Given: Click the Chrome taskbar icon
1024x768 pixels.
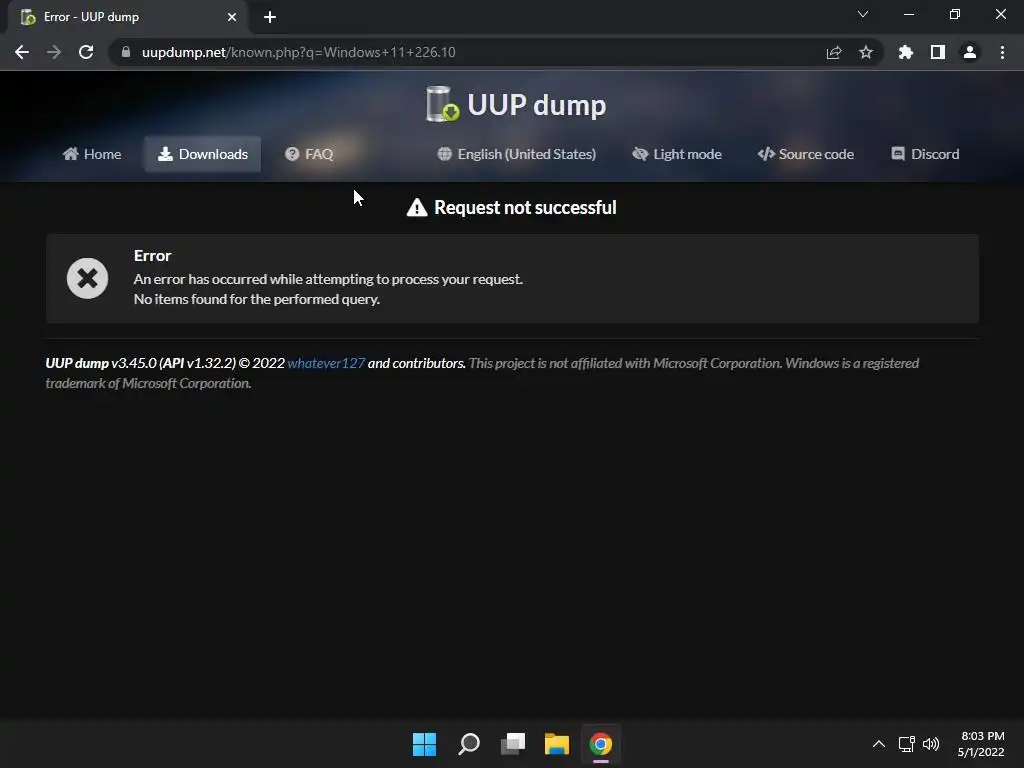Looking at the screenshot, I should click(x=601, y=744).
